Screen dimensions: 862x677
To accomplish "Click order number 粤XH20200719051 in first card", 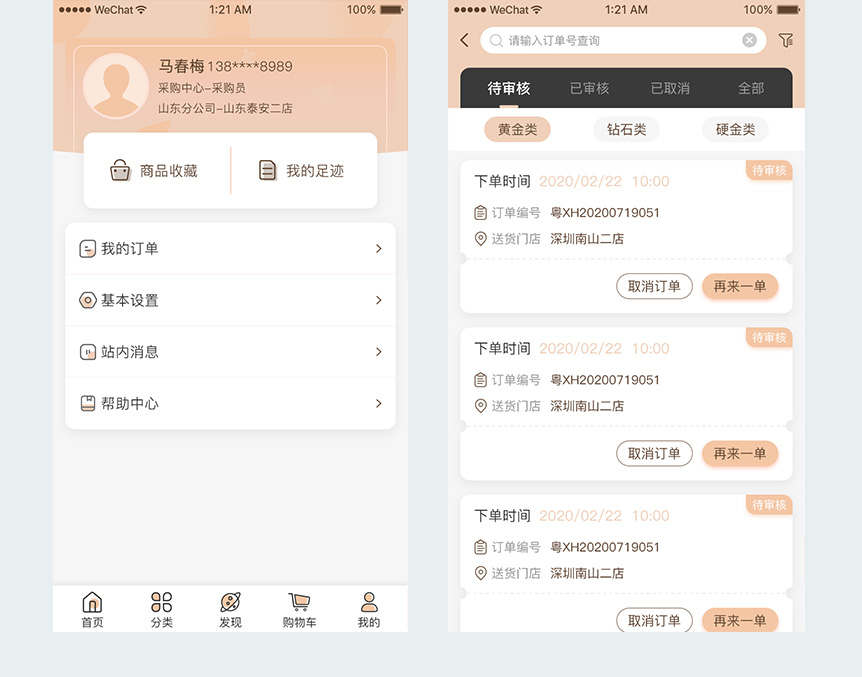I will pos(605,213).
